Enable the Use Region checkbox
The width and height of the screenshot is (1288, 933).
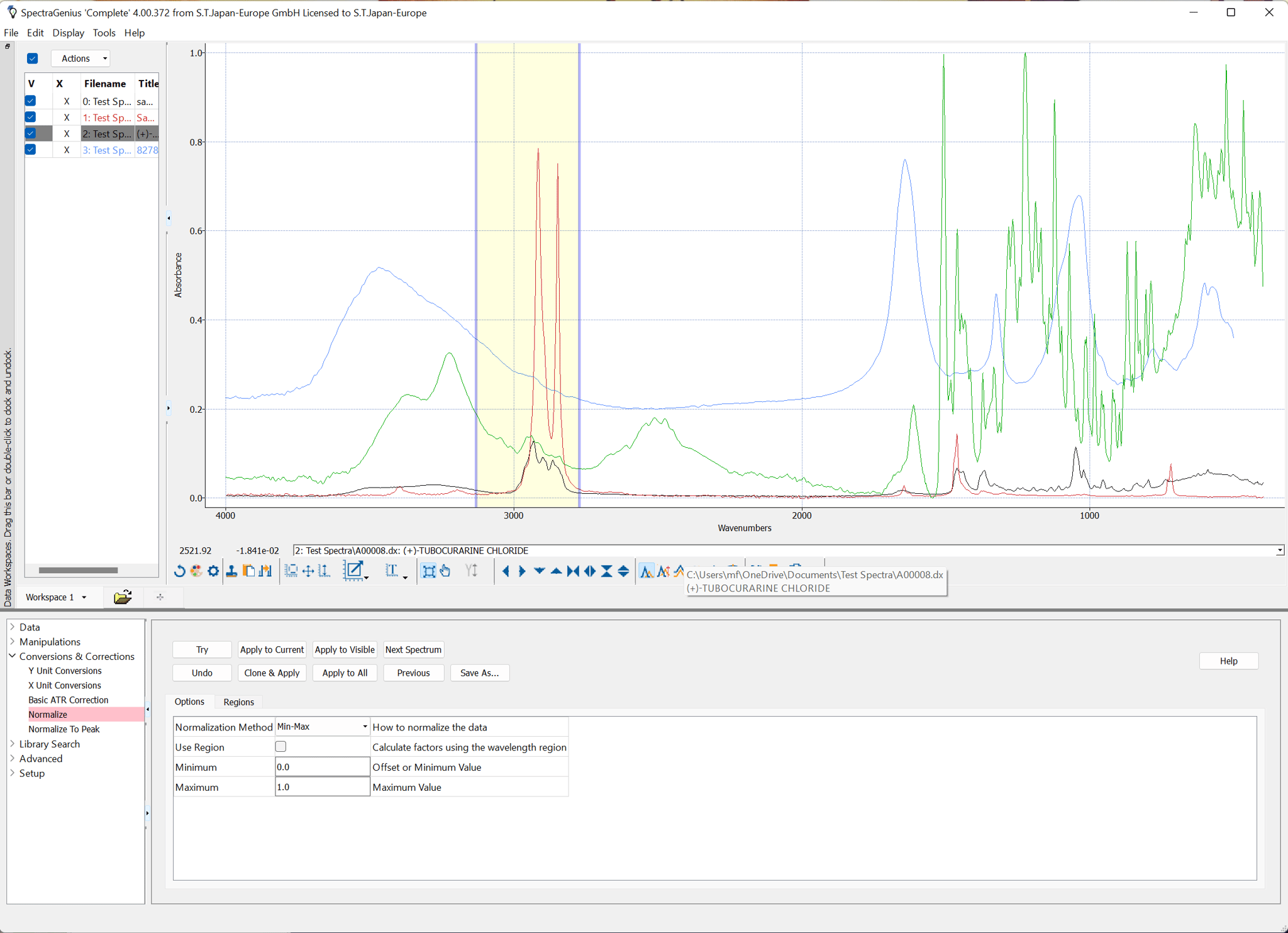(x=280, y=746)
